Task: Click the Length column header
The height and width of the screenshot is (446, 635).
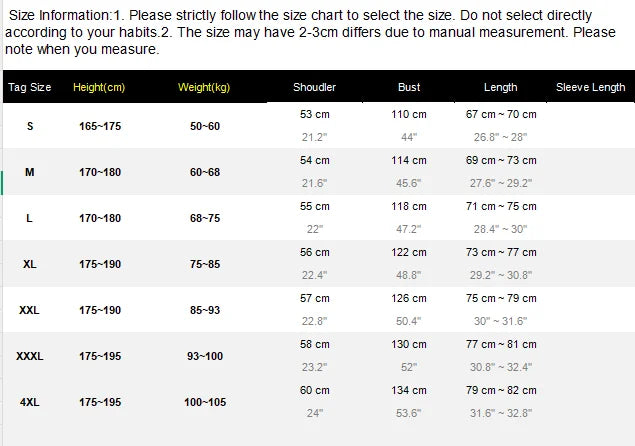Action: pos(500,87)
